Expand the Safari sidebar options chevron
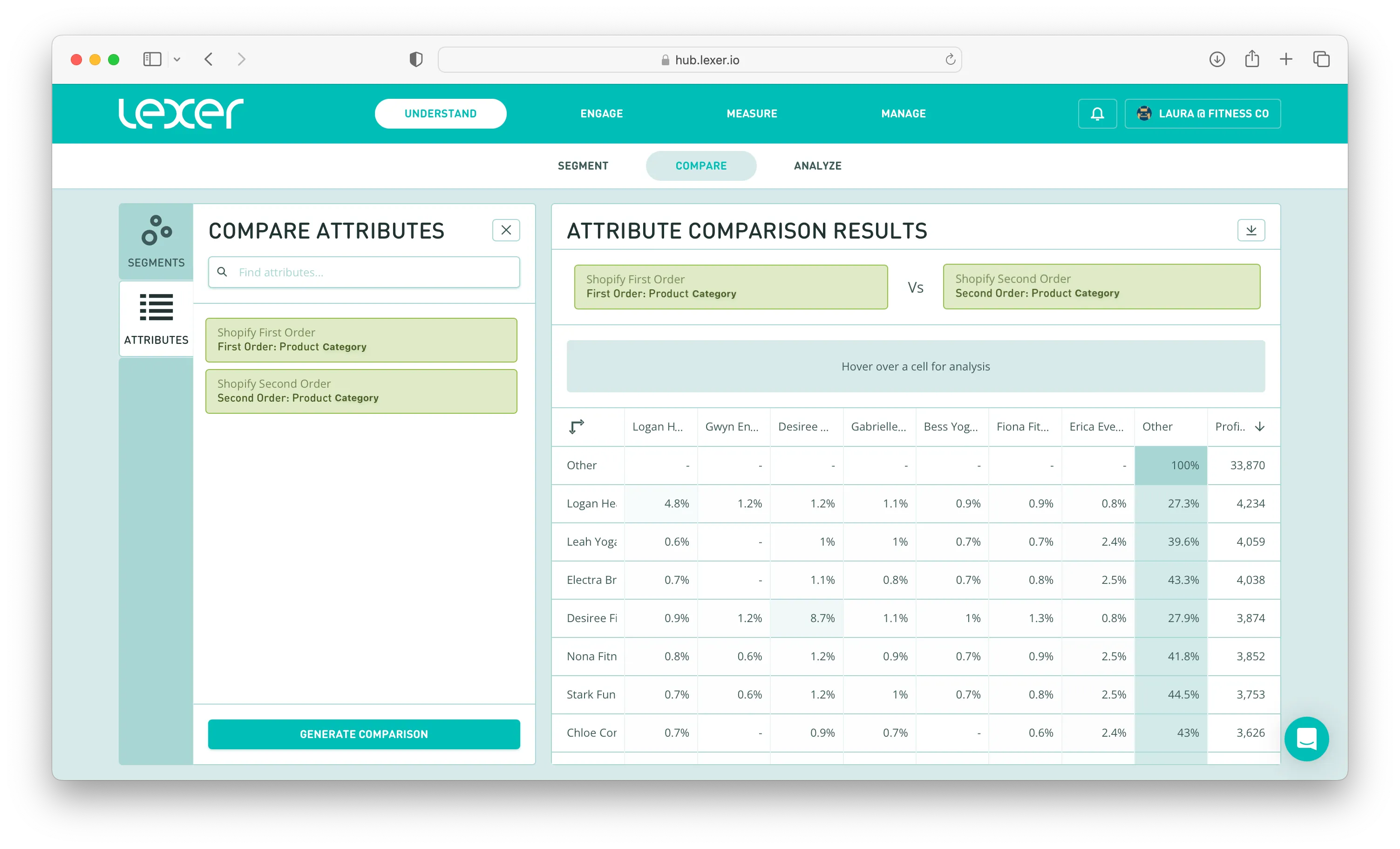This screenshot has height=849, width=1400. (x=177, y=59)
